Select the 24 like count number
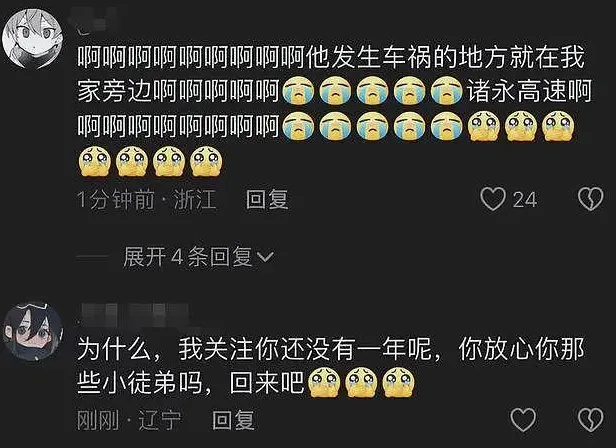 point(524,200)
